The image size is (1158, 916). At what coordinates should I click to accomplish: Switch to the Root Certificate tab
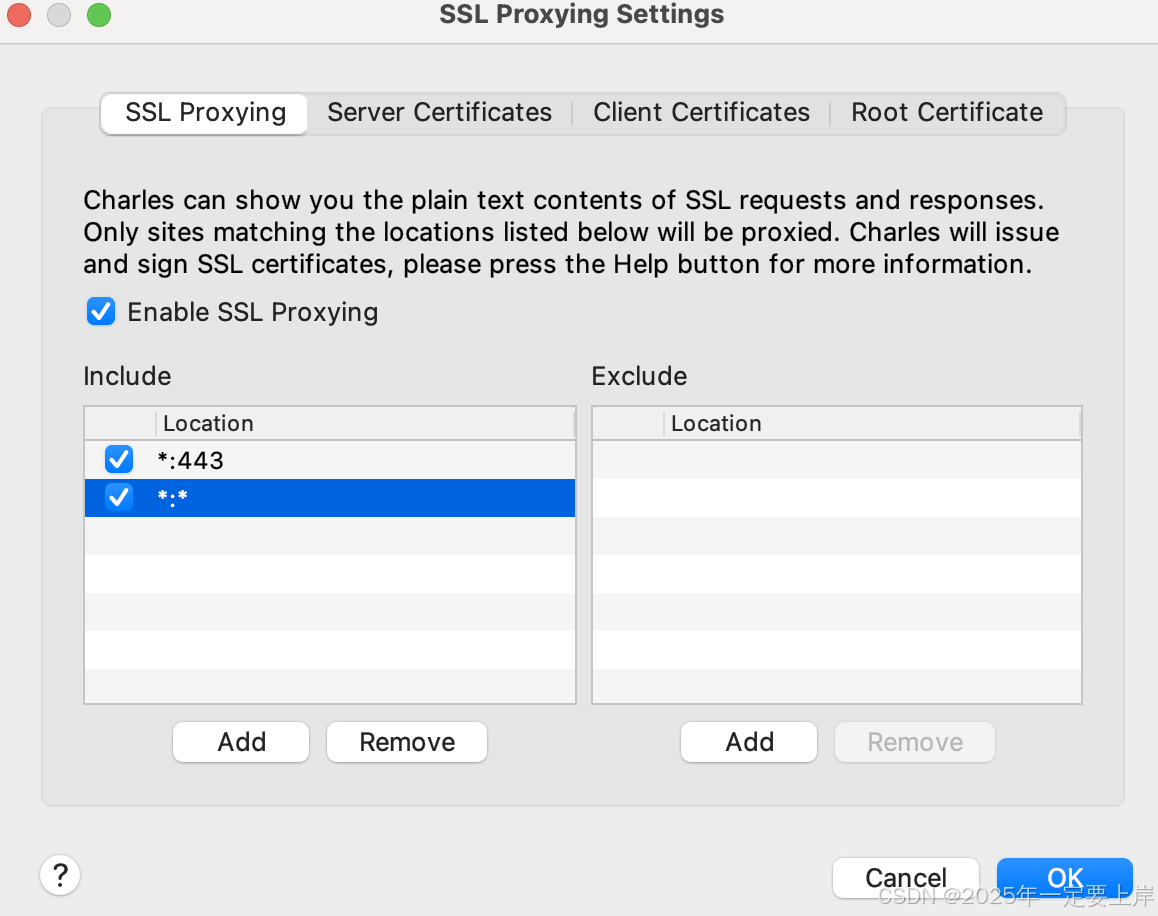947,113
